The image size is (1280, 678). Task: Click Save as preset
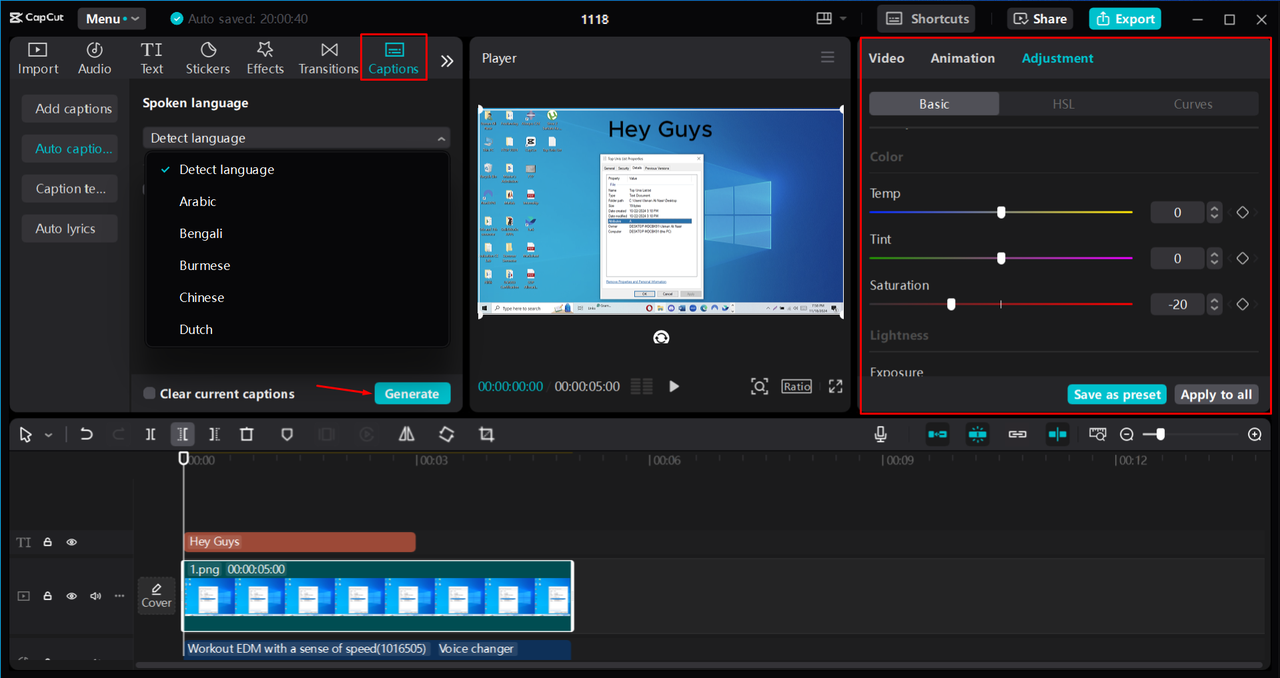tap(1117, 394)
